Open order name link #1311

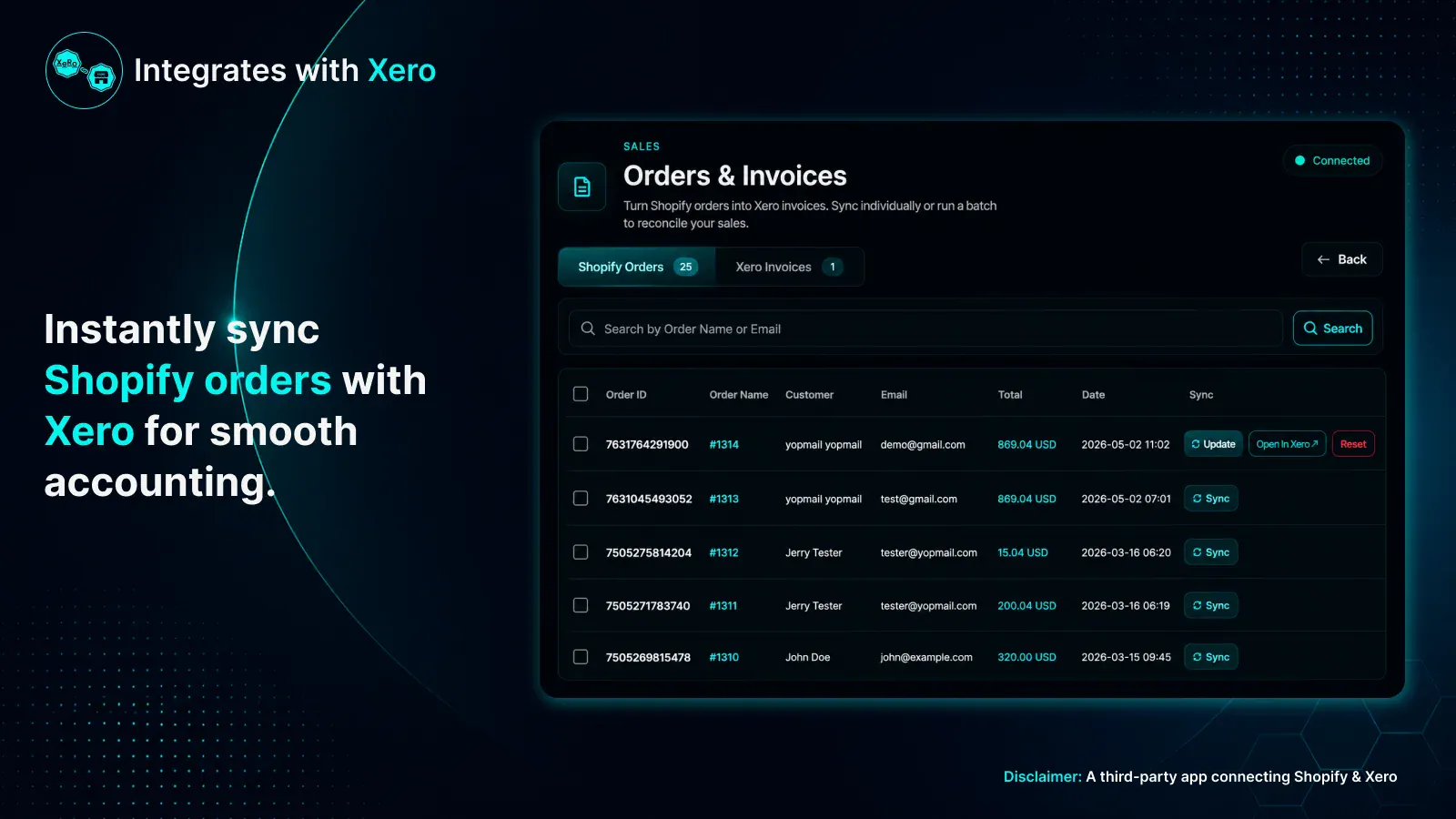(x=723, y=606)
